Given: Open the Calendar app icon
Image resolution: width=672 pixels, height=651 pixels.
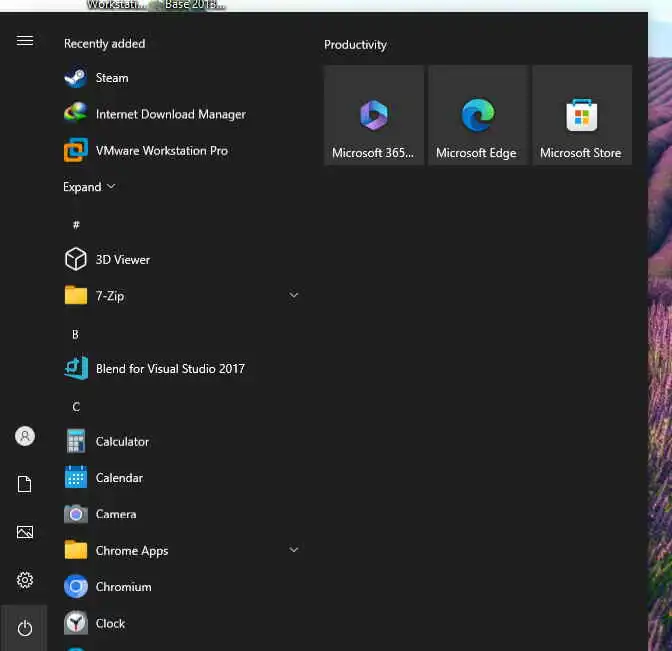Looking at the screenshot, I should point(76,477).
